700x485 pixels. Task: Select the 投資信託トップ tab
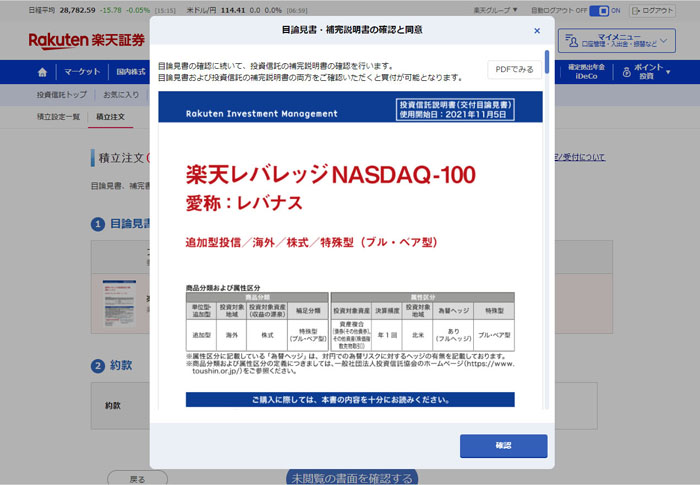tap(61, 95)
